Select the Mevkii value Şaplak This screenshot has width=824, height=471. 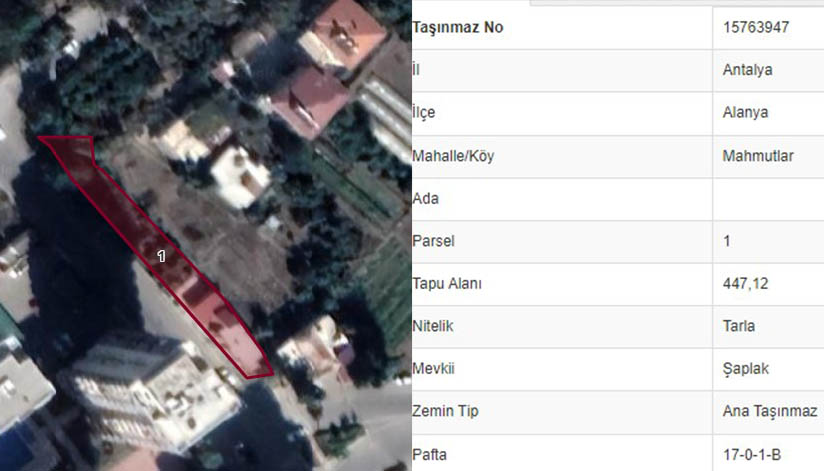pyautogui.click(x=746, y=369)
